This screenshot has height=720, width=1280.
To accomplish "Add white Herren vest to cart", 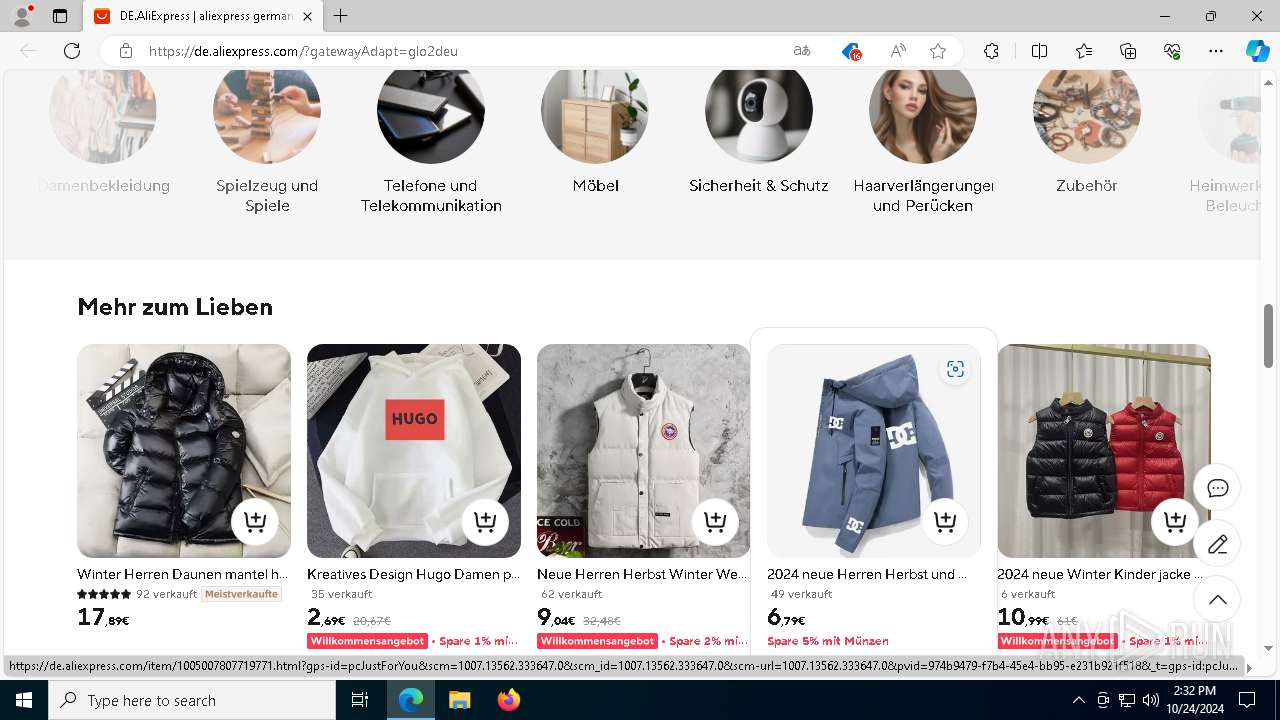I will pyautogui.click(x=715, y=522).
